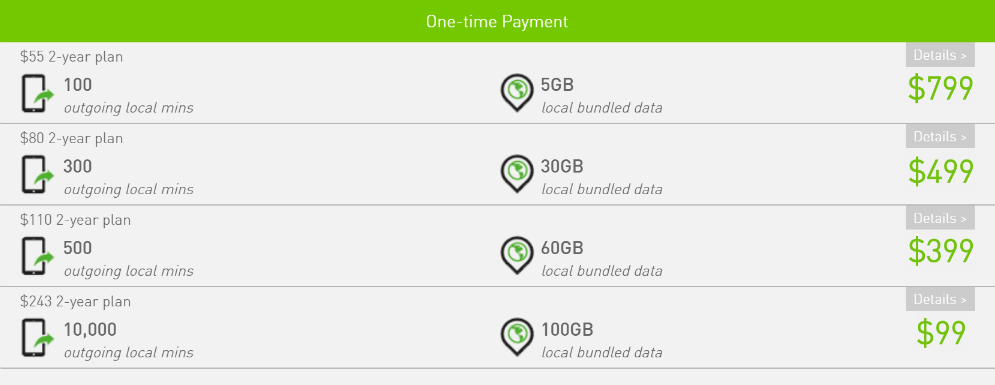Select the $799 one-time payment price
Image resolution: width=995 pixels, height=385 pixels.
click(x=940, y=89)
